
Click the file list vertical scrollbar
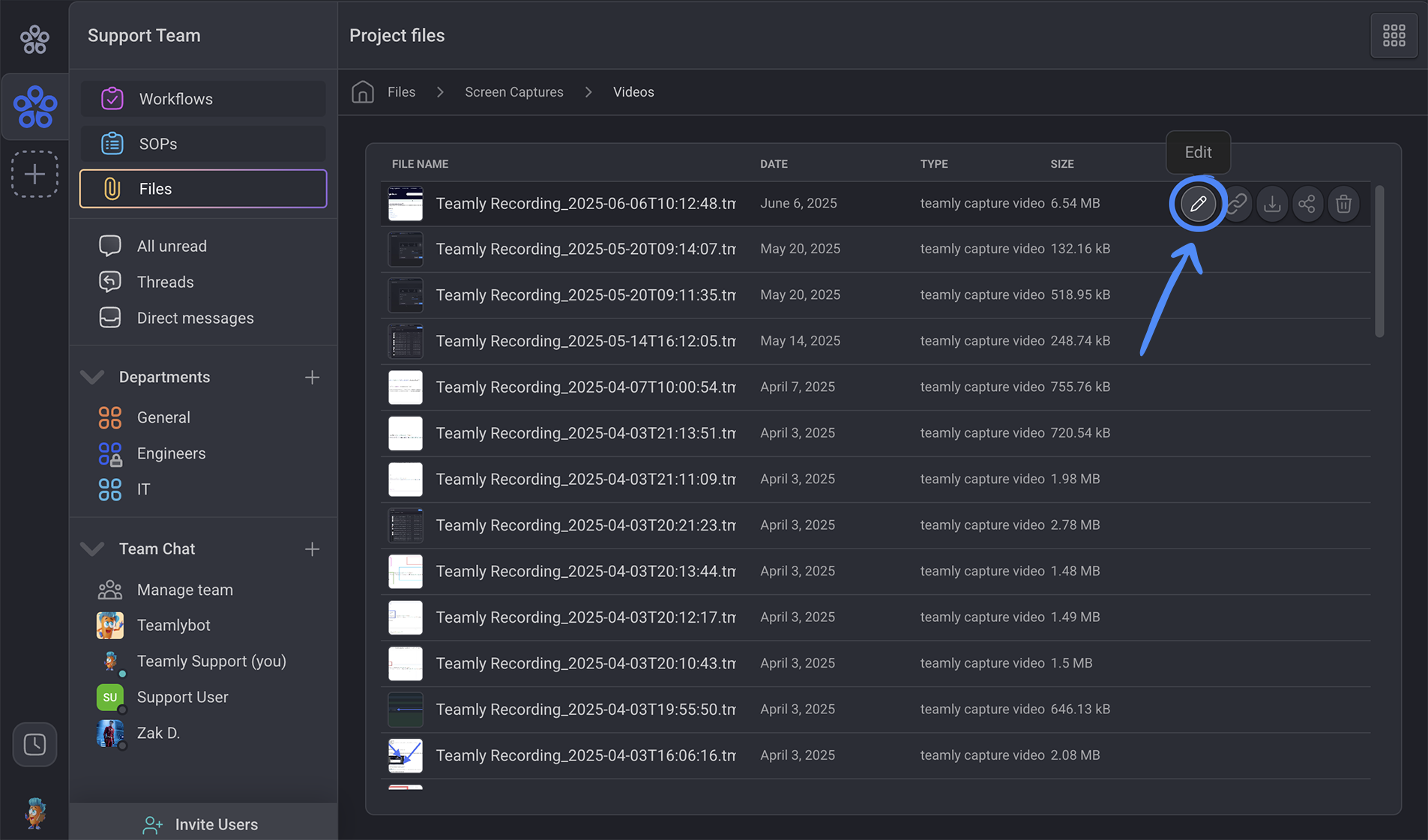(1379, 261)
